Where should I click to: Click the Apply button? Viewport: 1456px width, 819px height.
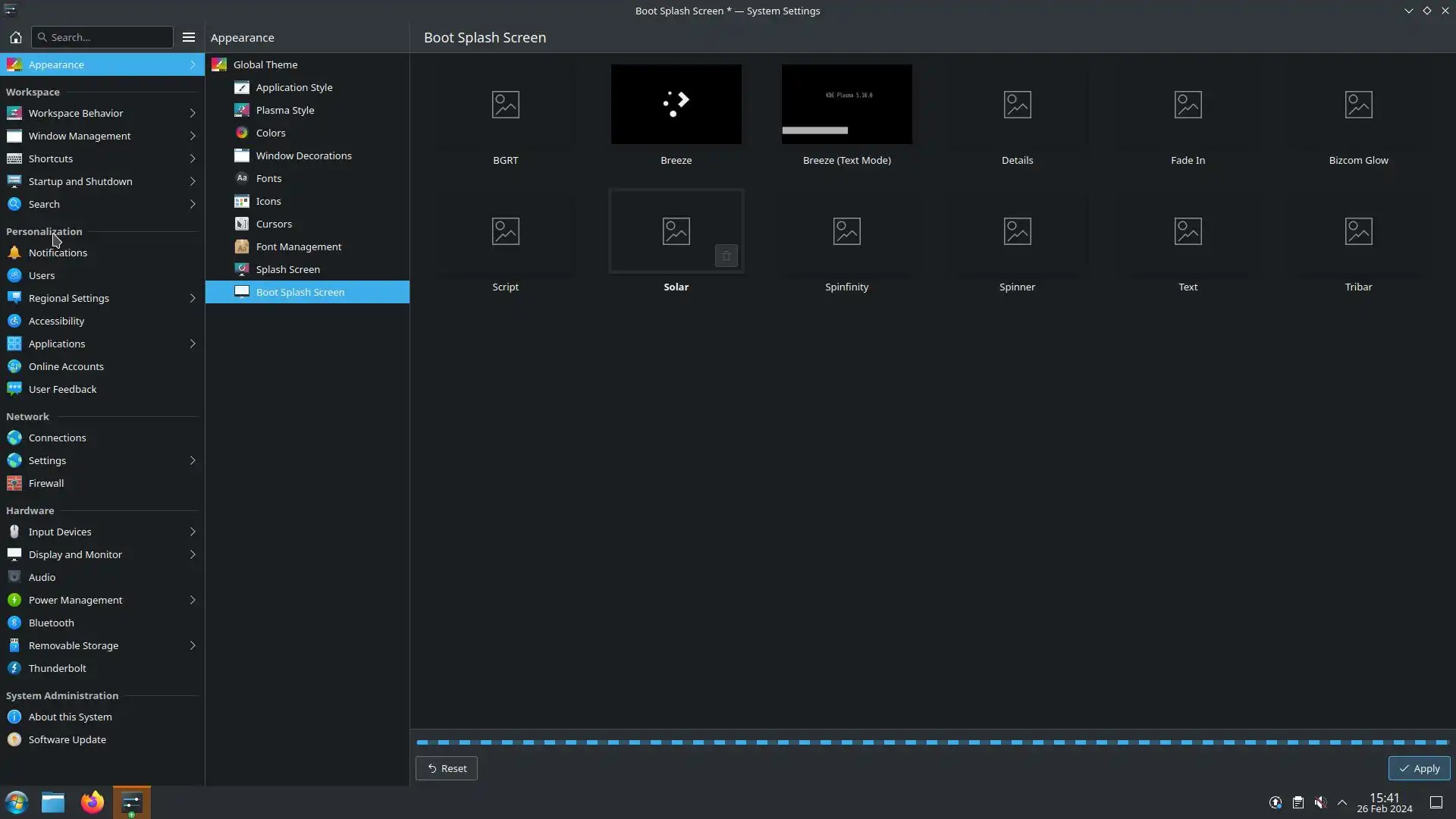coord(1419,768)
